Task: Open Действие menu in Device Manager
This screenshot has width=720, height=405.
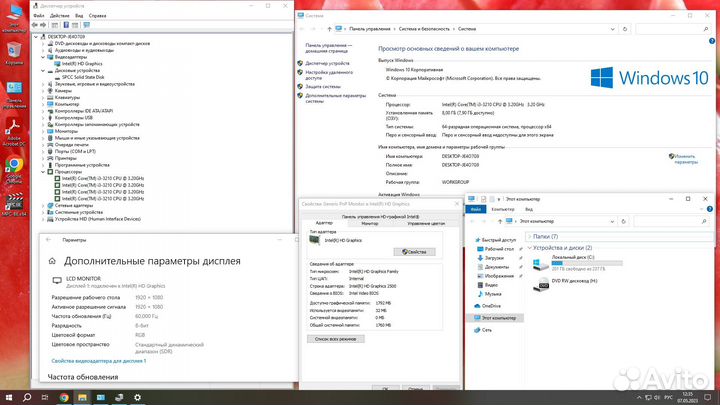Action: pyautogui.click(x=60, y=16)
